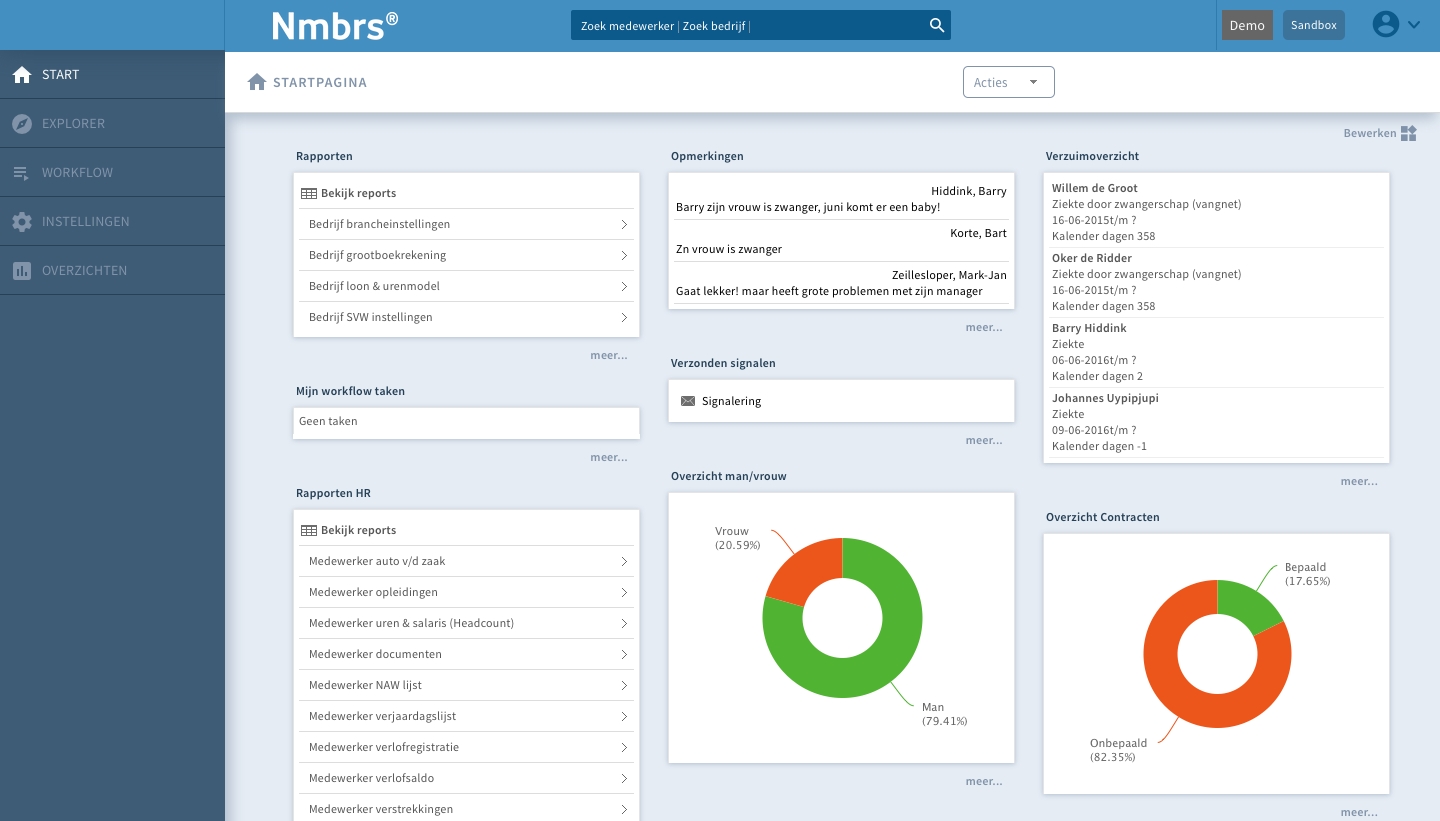Click Bekijk reports in Rapporten panel
1440x821 pixels.
(359, 193)
